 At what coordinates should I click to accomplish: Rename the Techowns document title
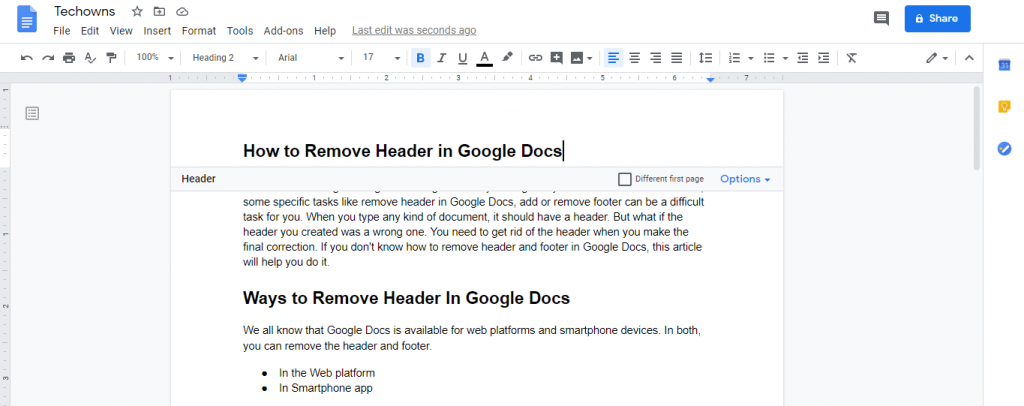coord(84,11)
